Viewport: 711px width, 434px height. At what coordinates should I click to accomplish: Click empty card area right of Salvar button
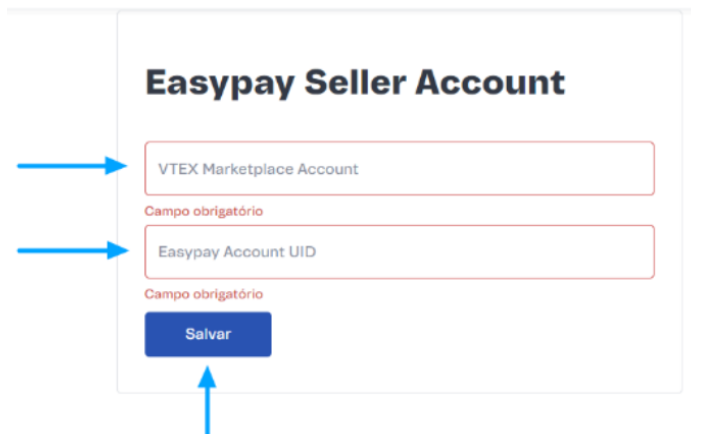(x=453, y=334)
